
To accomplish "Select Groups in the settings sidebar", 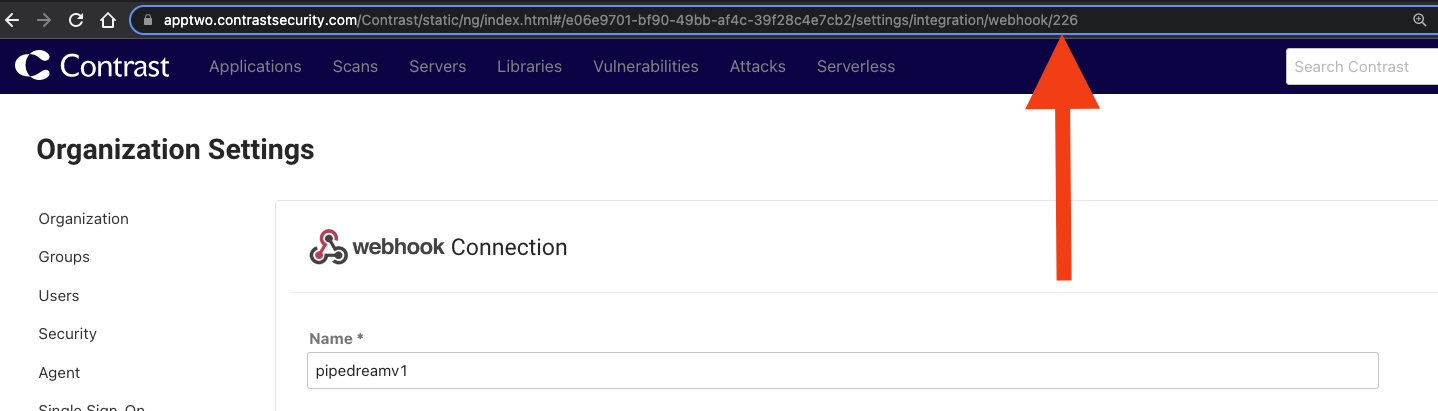I will point(64,257).
